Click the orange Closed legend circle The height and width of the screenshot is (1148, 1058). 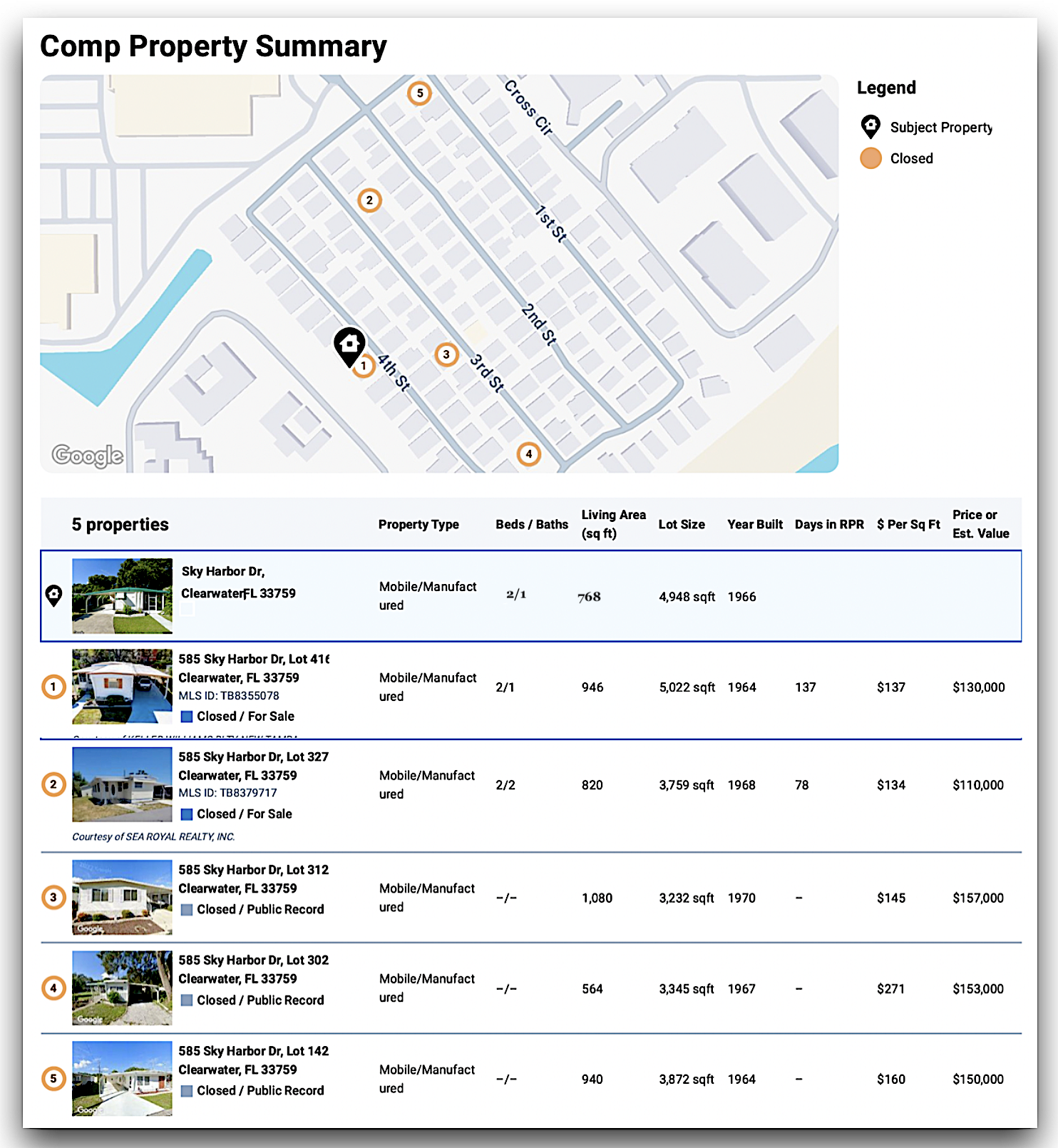(870, 158)
